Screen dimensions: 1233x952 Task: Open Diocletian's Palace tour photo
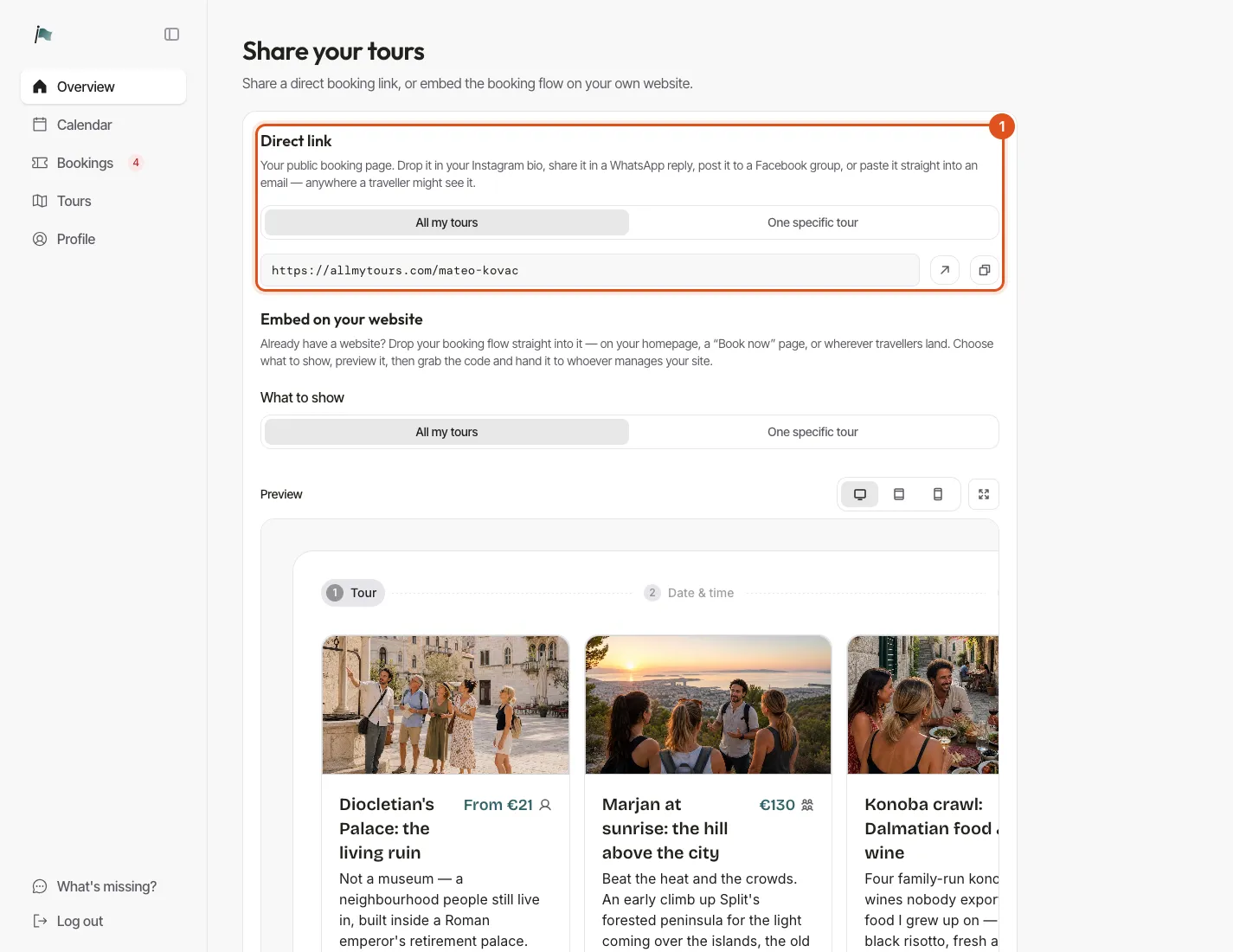point(446,704)
